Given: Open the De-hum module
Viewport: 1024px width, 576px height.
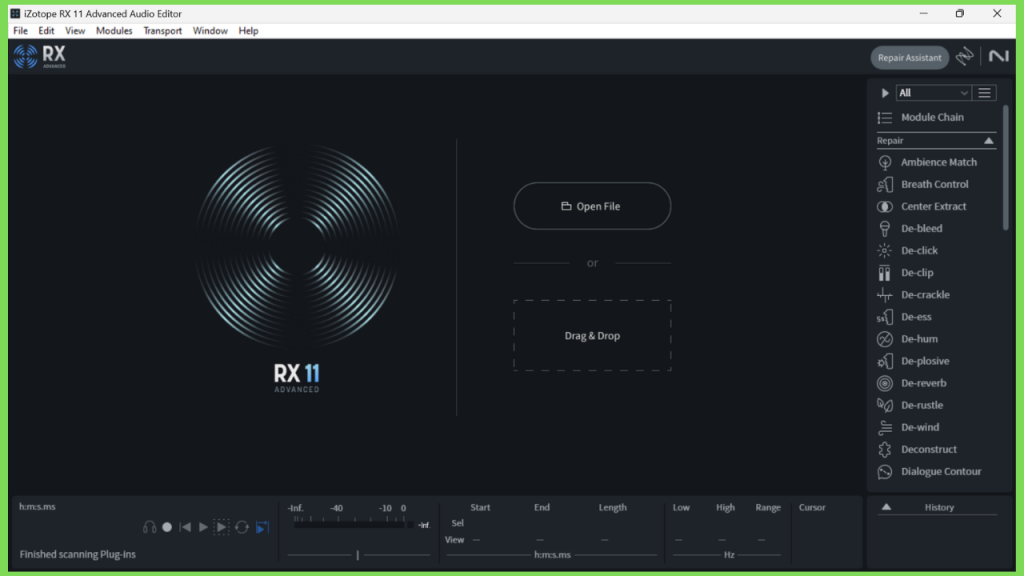Looking at the screenshot, I should tap(908, 339).
